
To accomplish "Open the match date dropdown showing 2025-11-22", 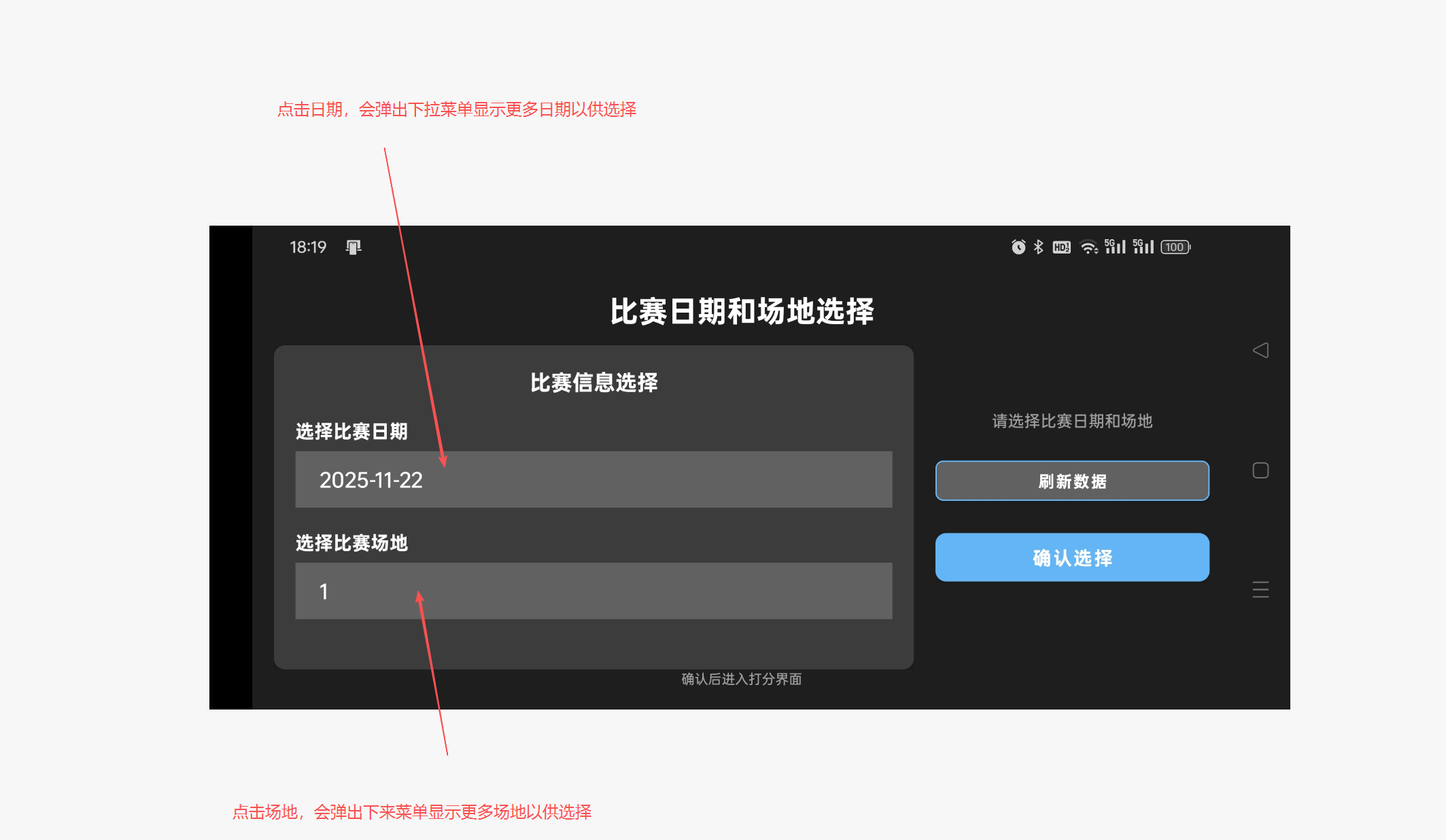I will tap(593, 480).
